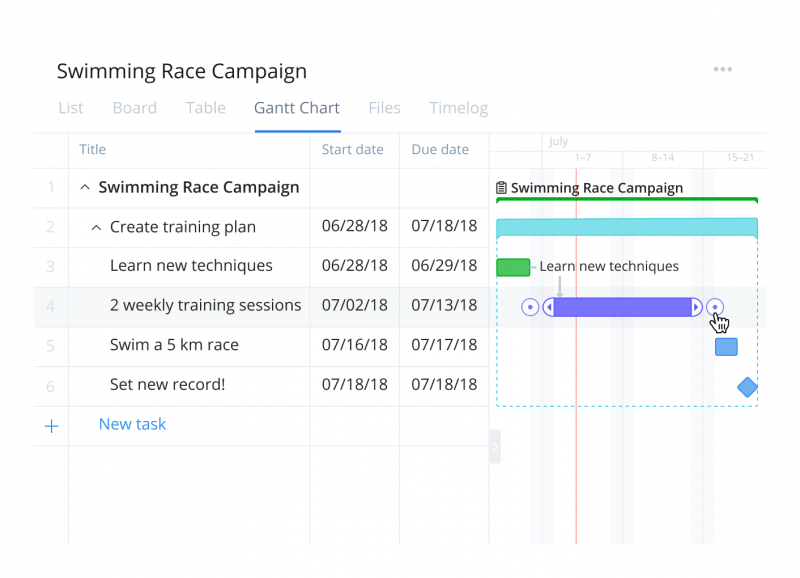Click the plus icon beside New task

point(52,425)
